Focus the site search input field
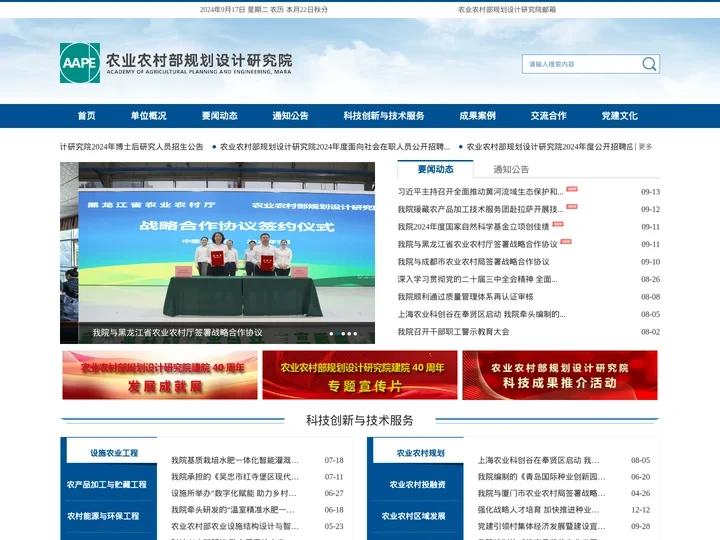720x540 pixels. (581, 64)
